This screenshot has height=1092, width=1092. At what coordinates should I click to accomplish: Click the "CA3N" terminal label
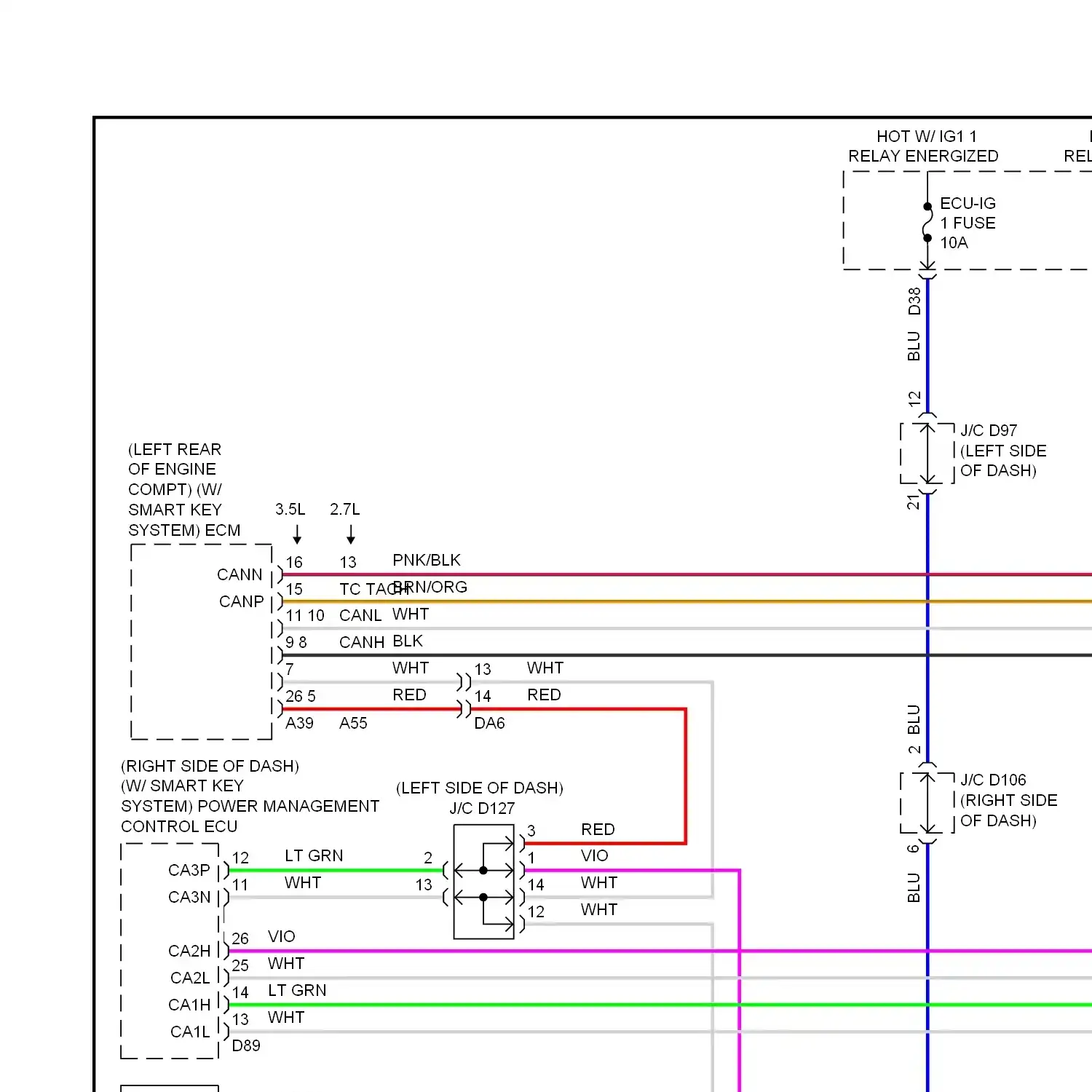189,897
